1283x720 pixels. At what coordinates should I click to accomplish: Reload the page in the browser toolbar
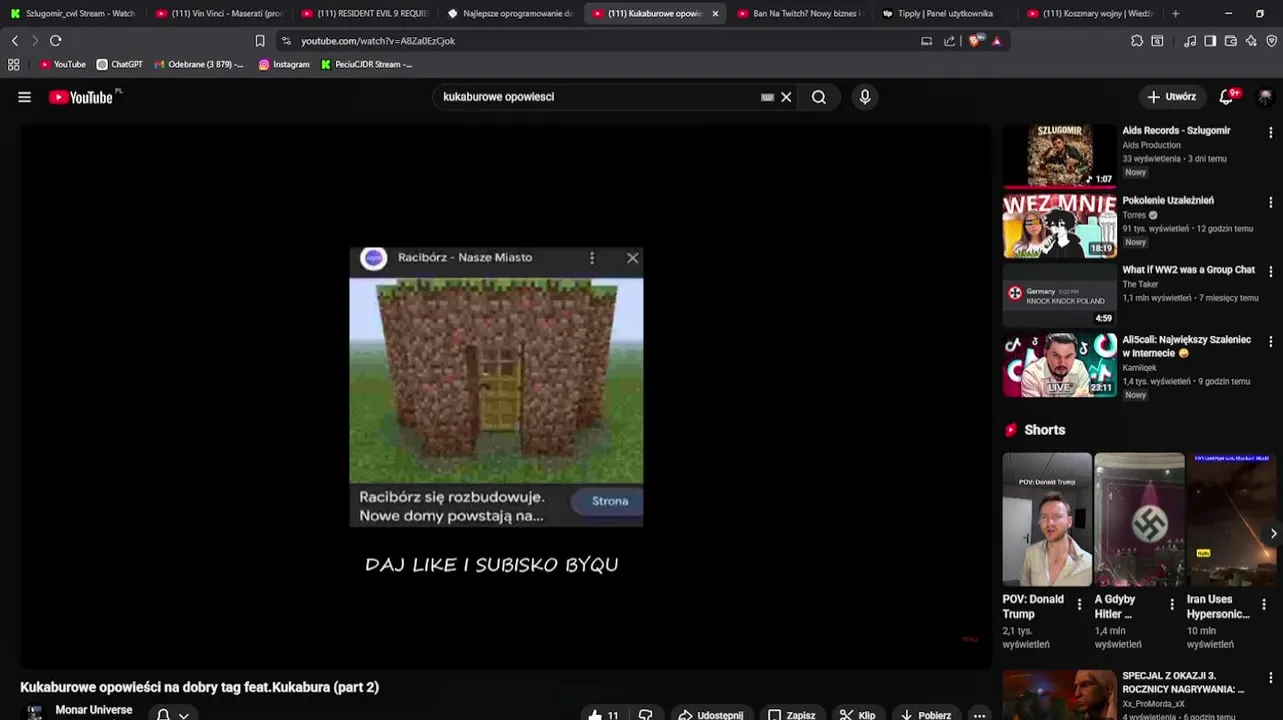coord(55,41)
